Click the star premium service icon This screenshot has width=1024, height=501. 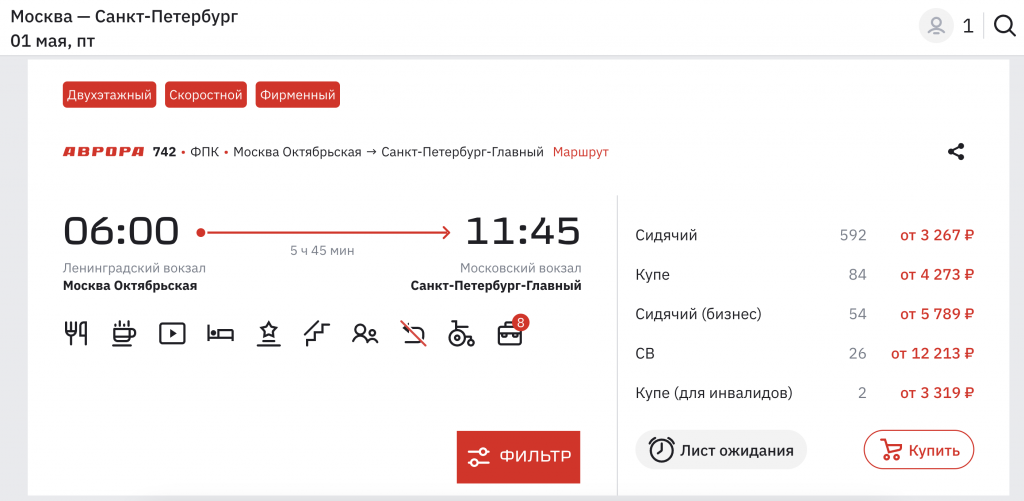point(268,333)
